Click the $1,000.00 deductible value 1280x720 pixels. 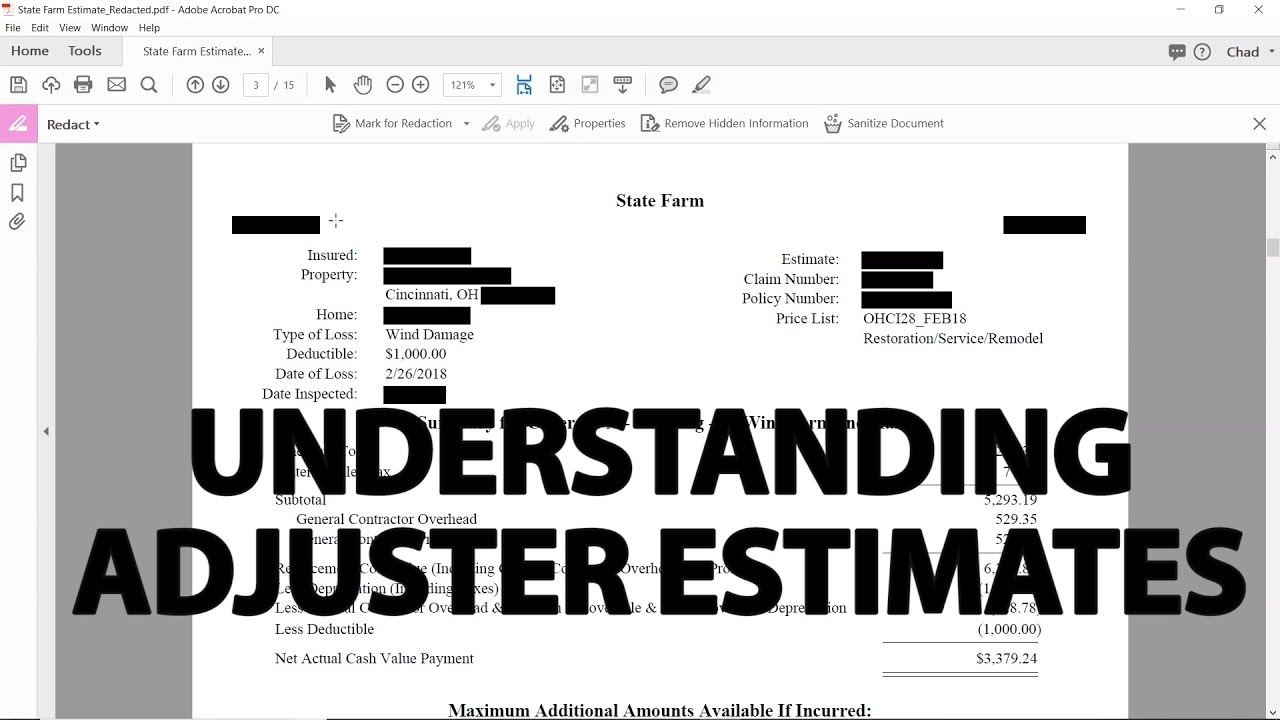coord(415,354)
